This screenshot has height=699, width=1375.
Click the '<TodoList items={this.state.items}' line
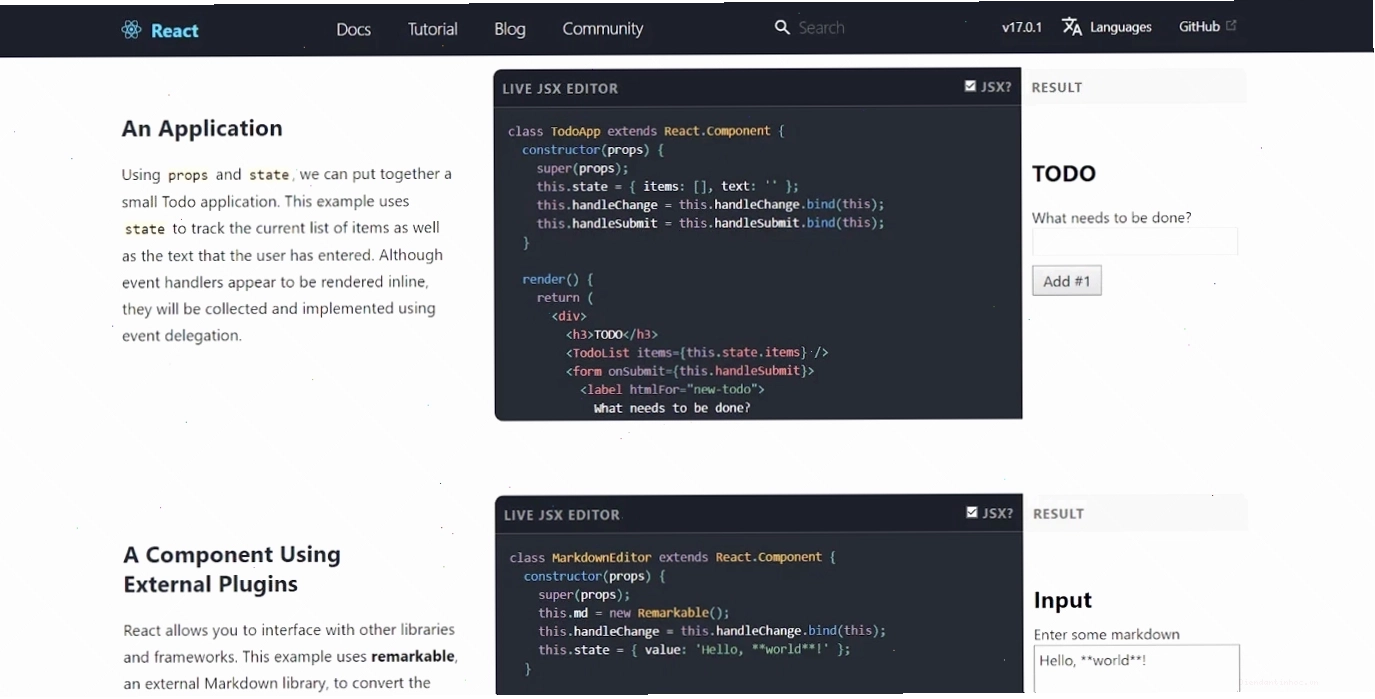tap(697, 352)
